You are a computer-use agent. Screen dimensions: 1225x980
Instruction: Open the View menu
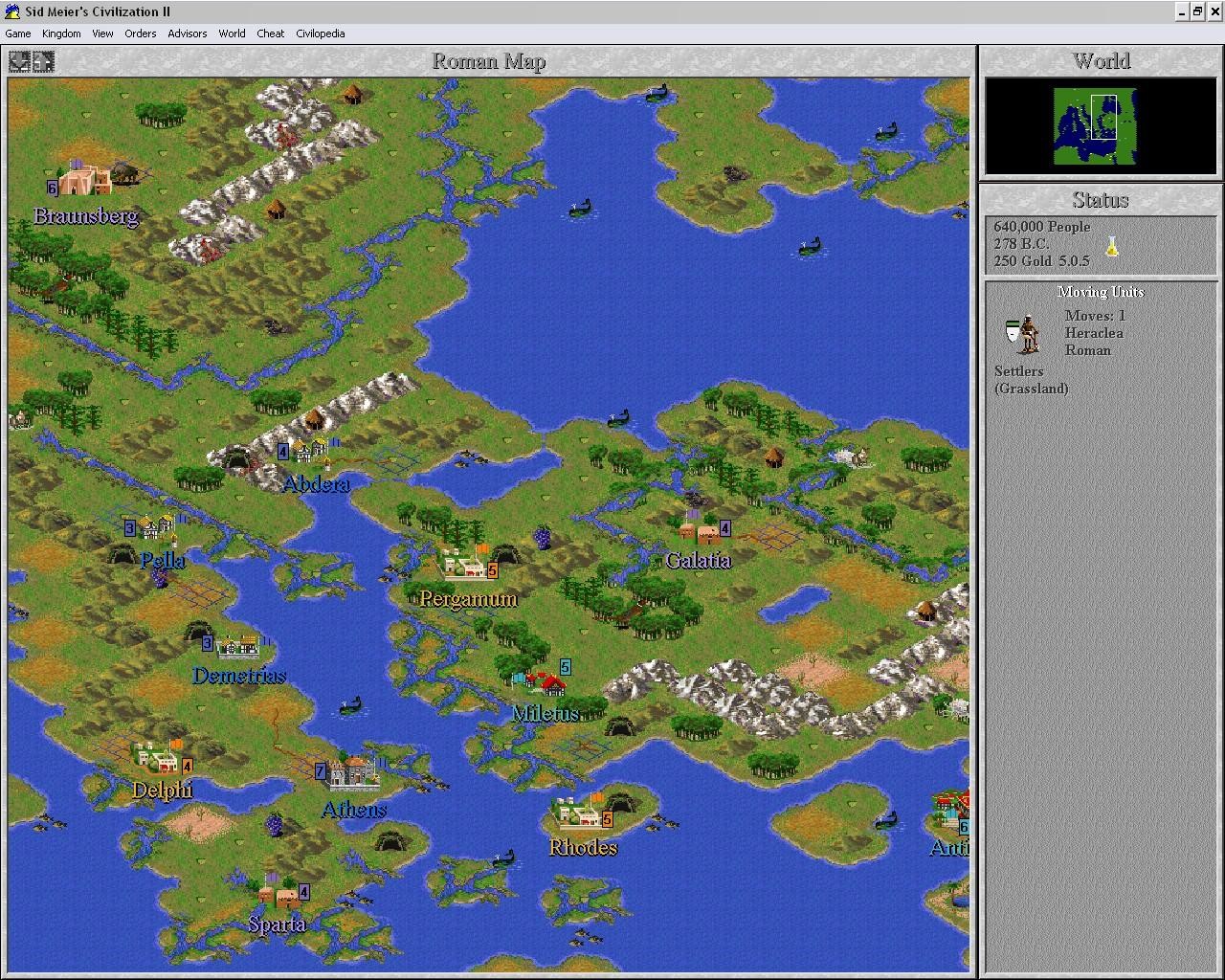pos(102,33)
